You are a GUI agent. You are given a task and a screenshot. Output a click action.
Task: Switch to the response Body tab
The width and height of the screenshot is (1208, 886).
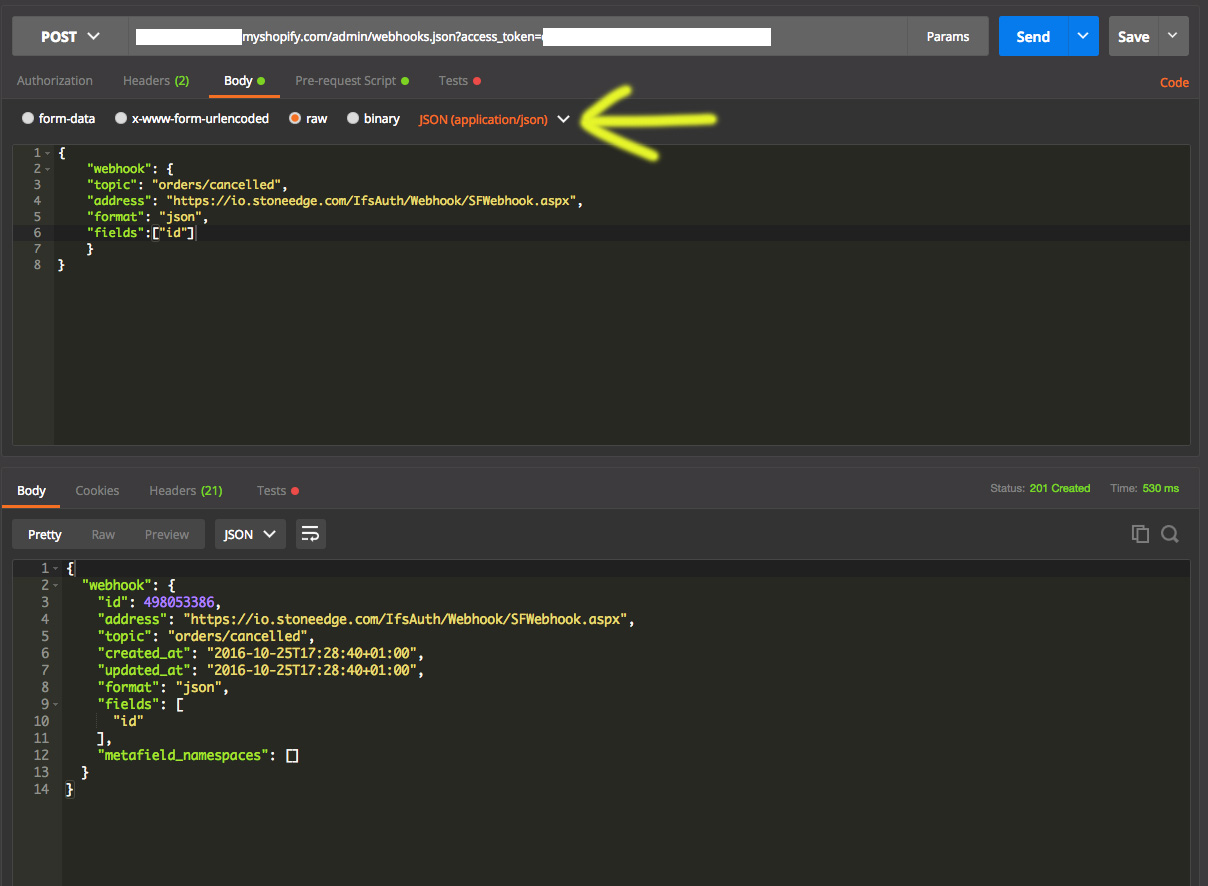31,490
